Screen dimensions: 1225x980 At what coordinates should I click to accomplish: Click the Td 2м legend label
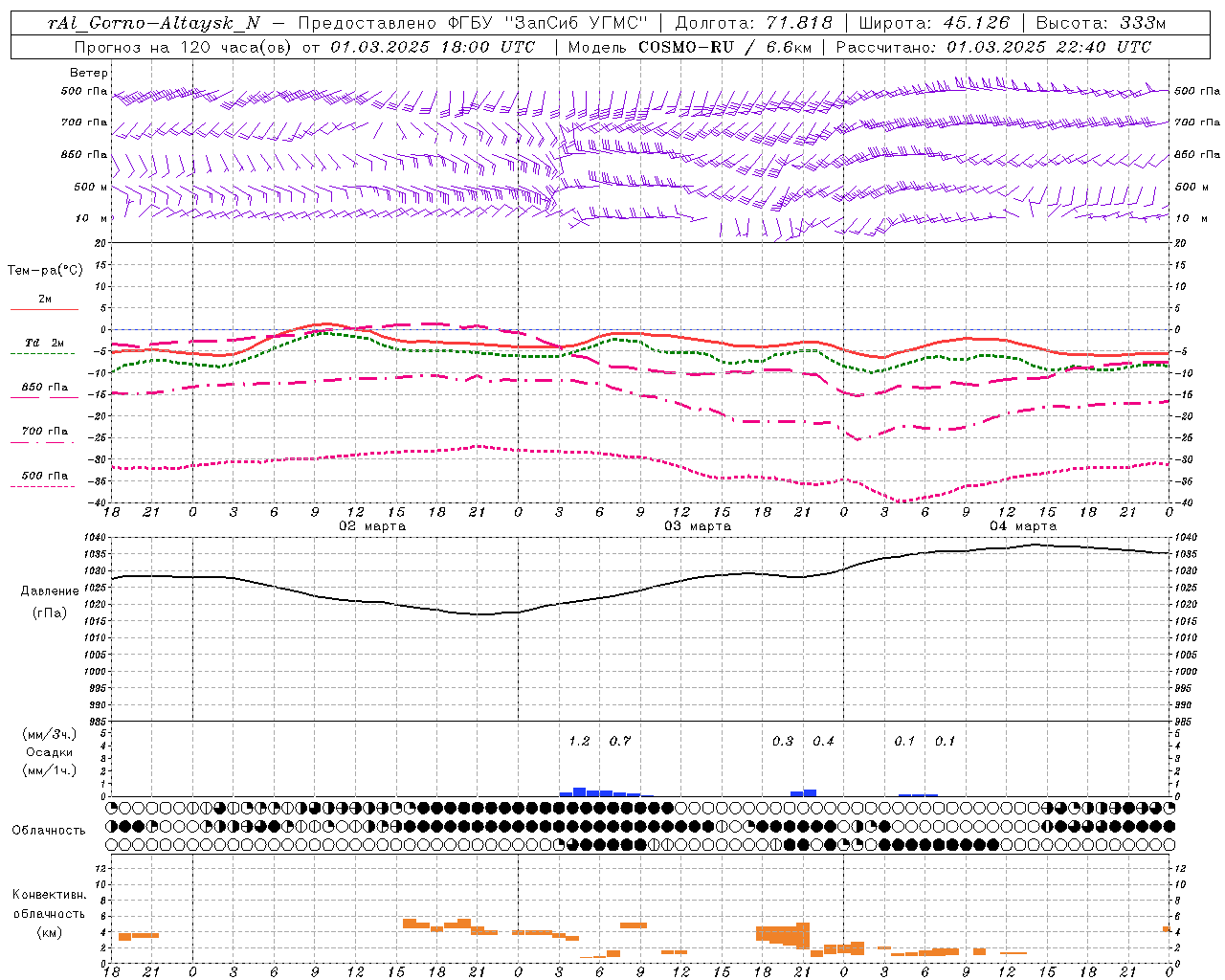[45, 343]
